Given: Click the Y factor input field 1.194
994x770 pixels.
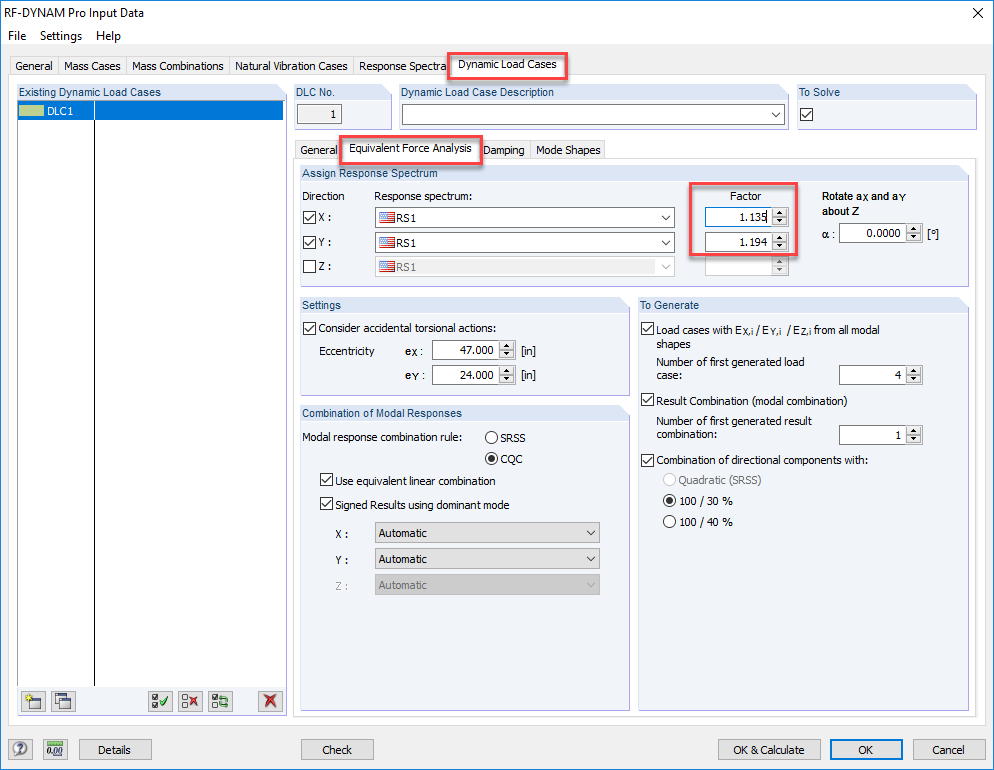Looking at the screenshot, I should click(x=739, y=242).
